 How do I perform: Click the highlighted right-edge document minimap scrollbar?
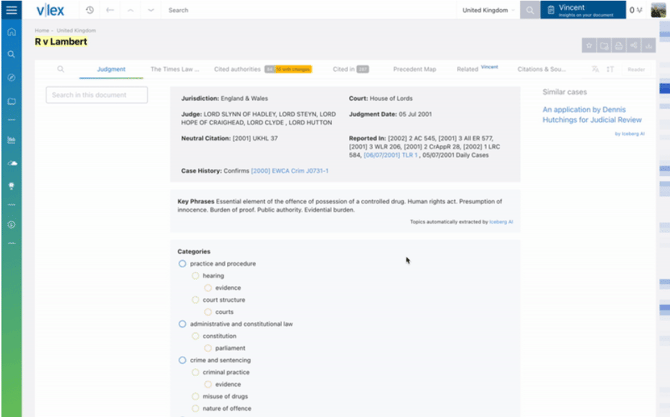tap(664, 88)
